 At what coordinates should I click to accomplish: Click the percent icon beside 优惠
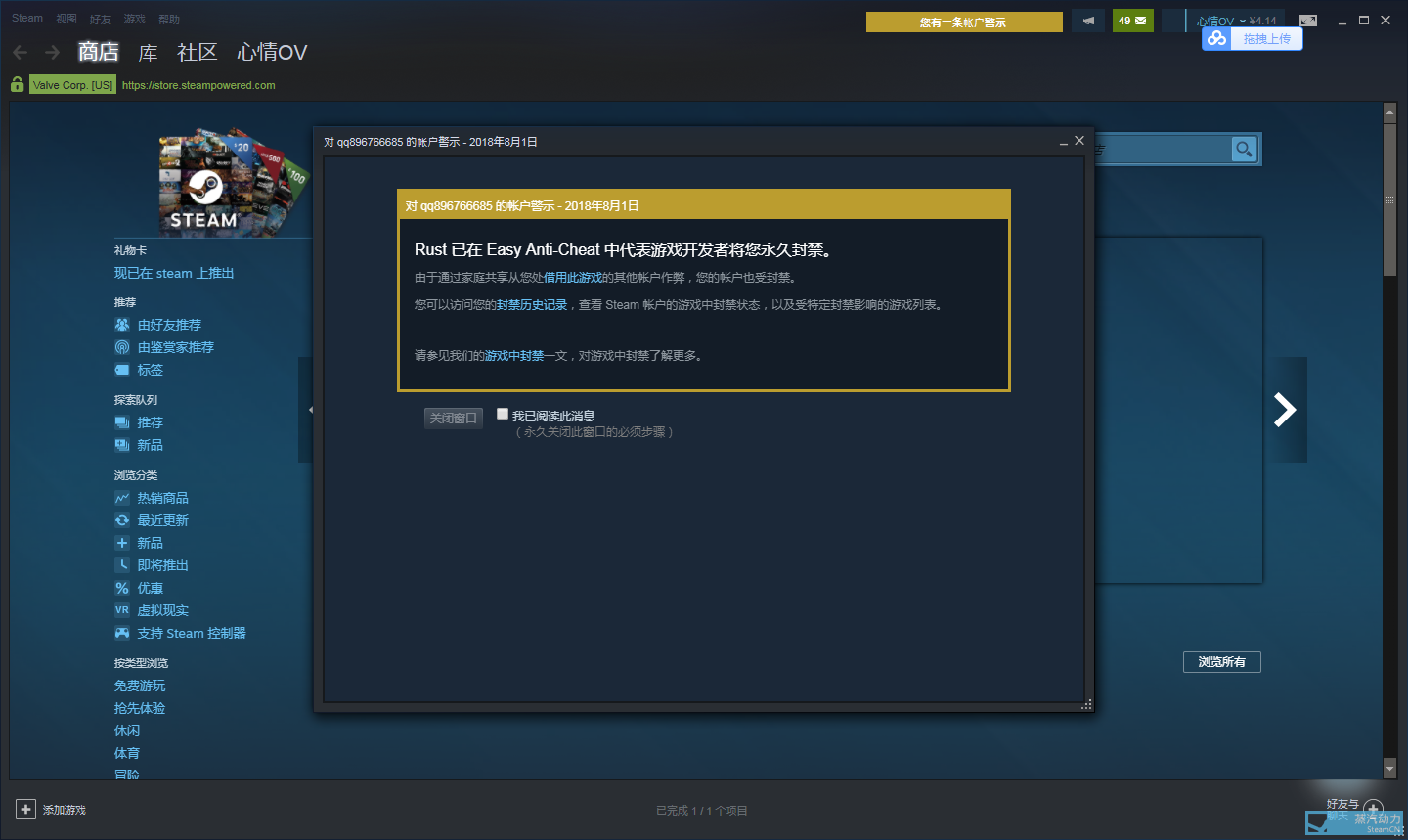[120, 587]
